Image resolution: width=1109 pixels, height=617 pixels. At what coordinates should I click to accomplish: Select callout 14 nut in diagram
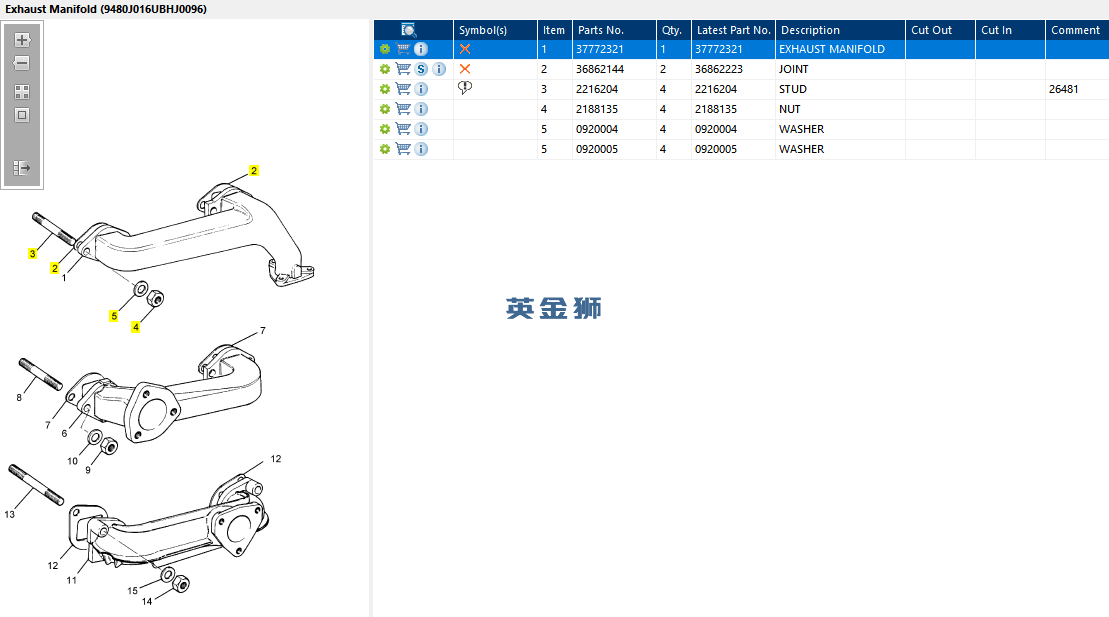[146, 601]
